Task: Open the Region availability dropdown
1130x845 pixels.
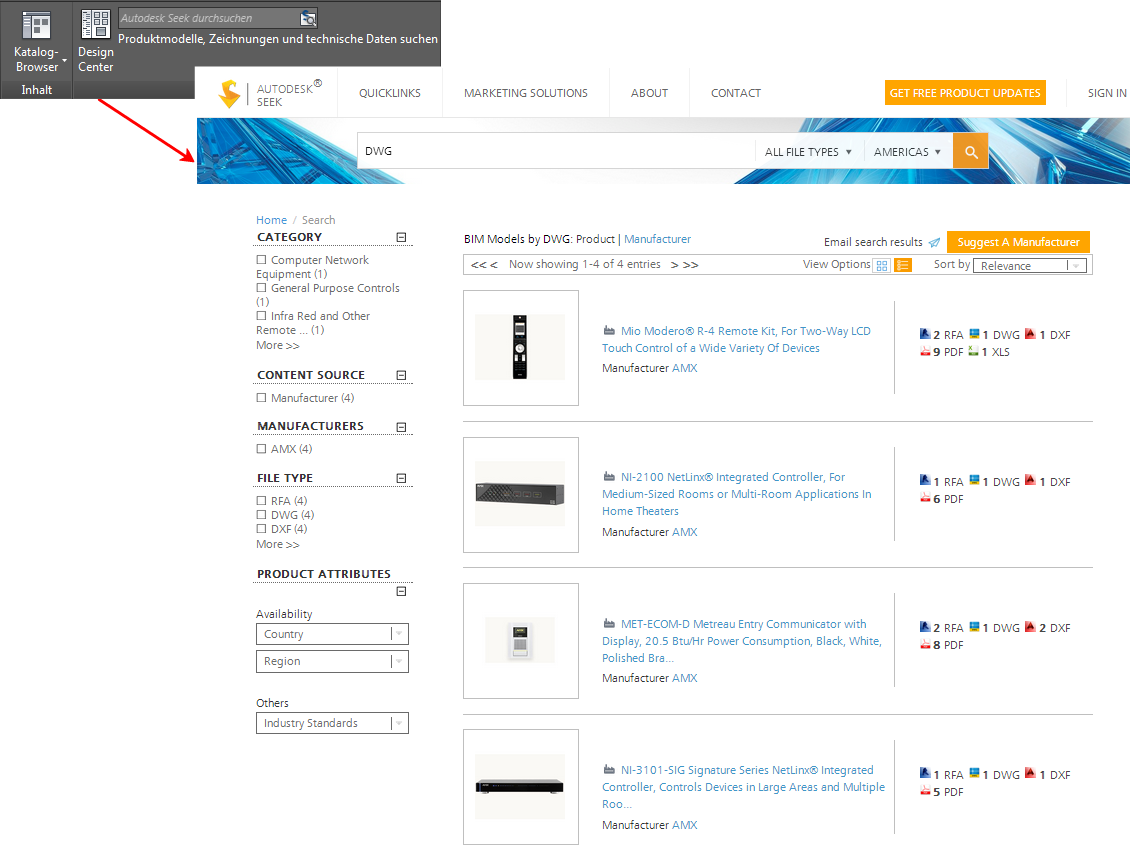Action: pyautogui.click(x=332, y=661)
